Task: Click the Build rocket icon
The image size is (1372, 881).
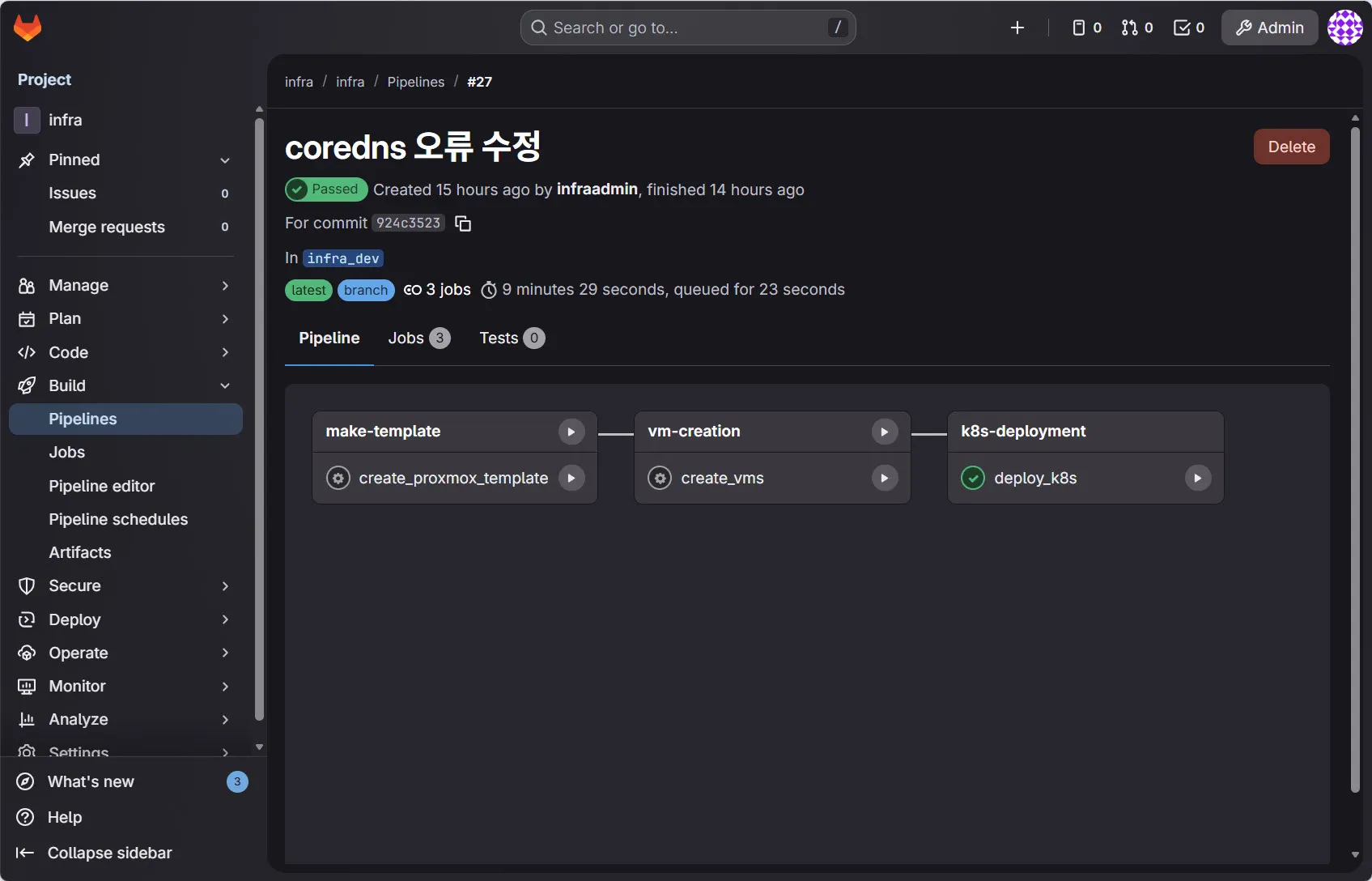Action: coord(27,385)
